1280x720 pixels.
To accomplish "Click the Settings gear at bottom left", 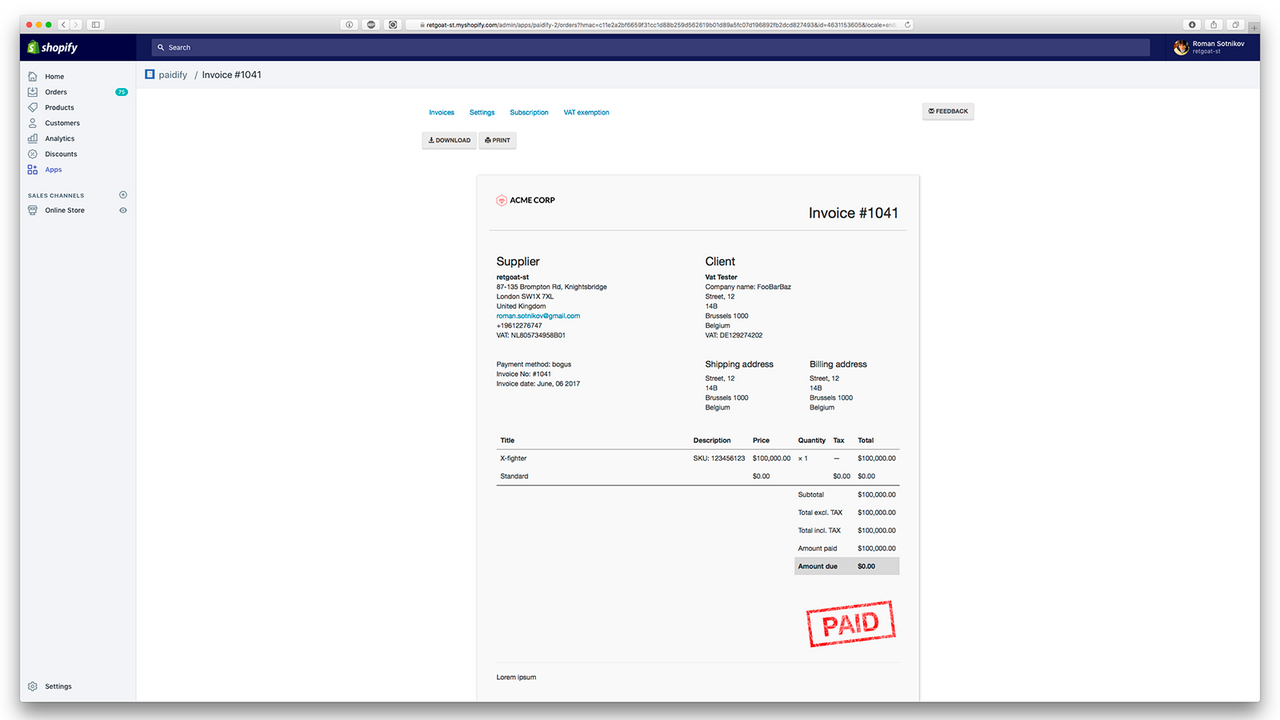I will pyautogui.click(x=33, y=686).
